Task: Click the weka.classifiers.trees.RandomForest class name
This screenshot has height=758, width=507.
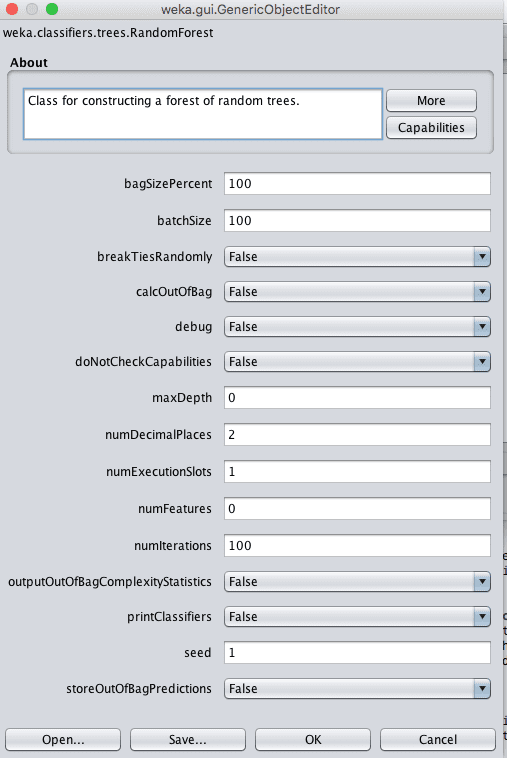Action: pos(108,33)
